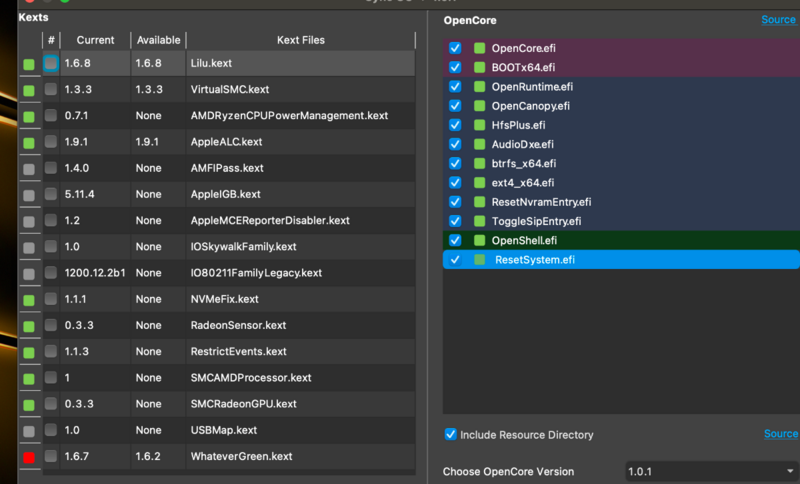
Task: Tick the WhateverGreen.kext selection checkbox
Action: (51, 456)
